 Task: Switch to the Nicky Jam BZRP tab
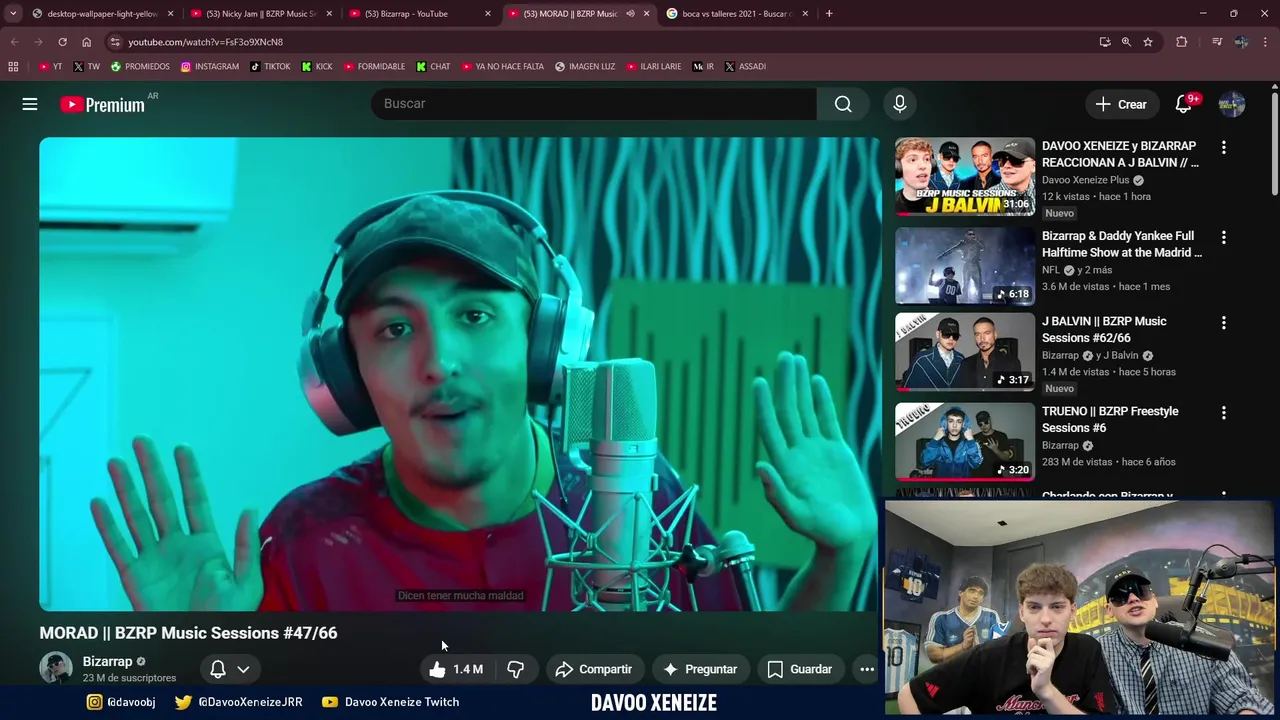pyautogui.click(x=260, y=14)
